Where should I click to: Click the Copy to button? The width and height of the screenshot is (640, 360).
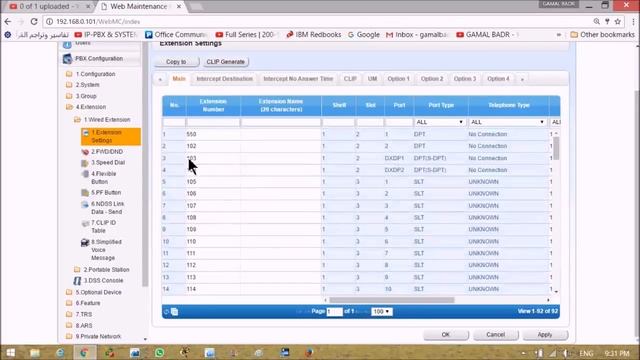point(176,62)
